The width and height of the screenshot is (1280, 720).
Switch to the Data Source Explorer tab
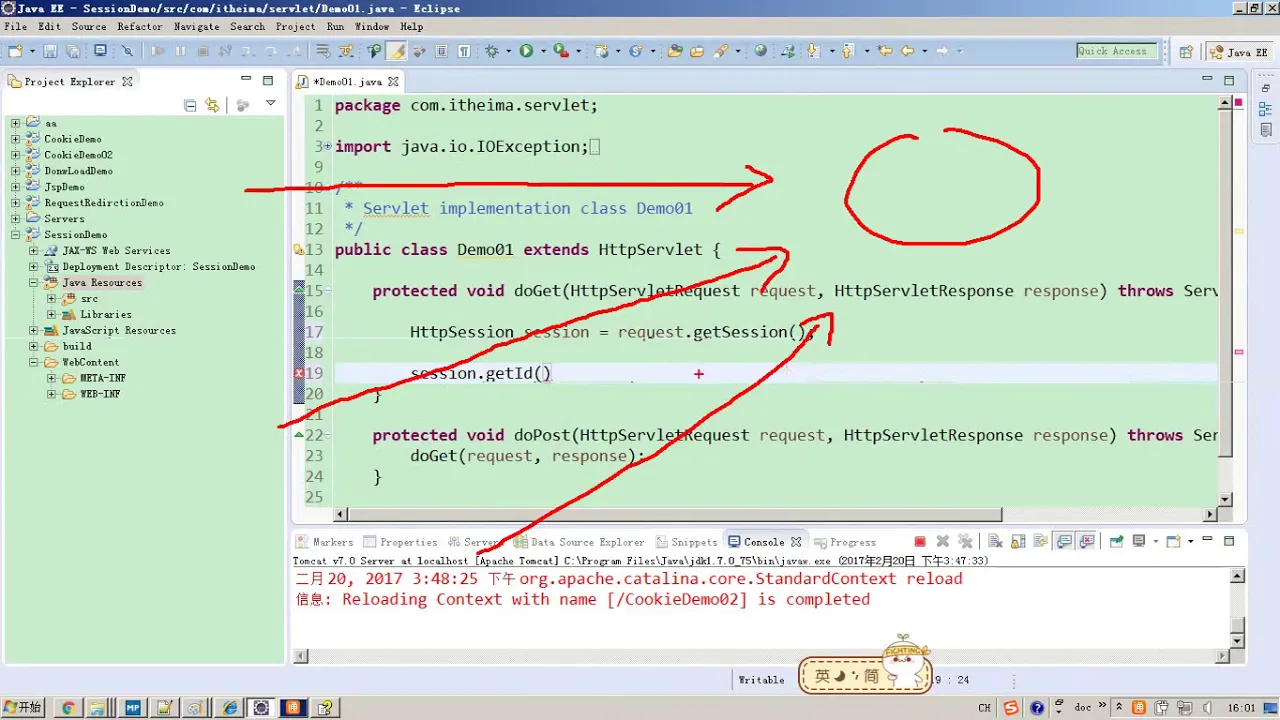click(579, 542)
